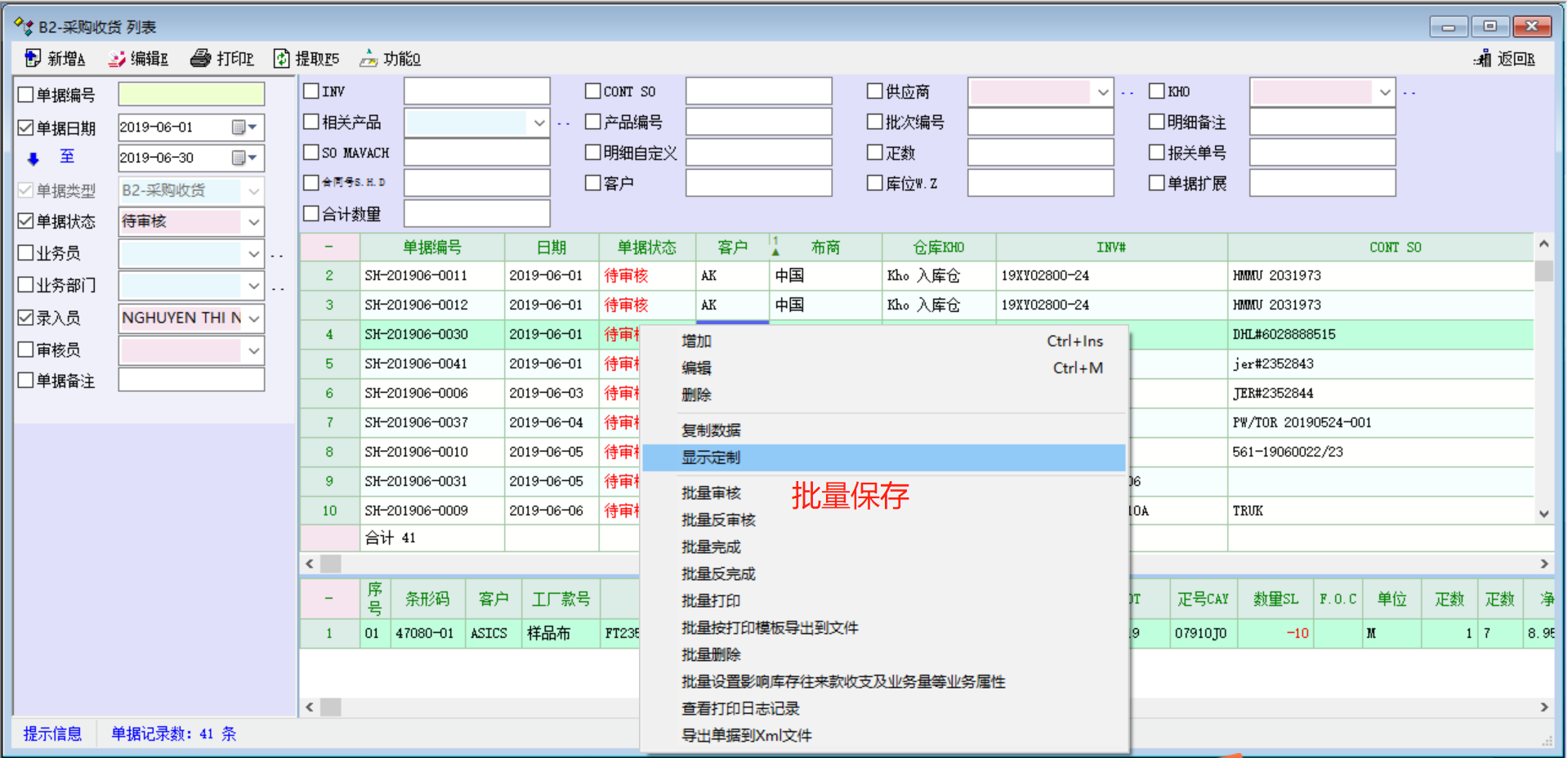Image resolution: width=1568 pixels, height=758 pixels.
Task: Click the vertical scrollbar down arrow of document list
Action: (1543, 514)
